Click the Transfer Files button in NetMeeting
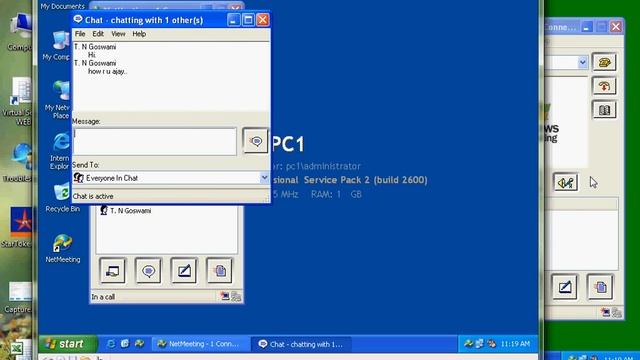The height and width of the screenshot is (360, 640). pos(220,271)
